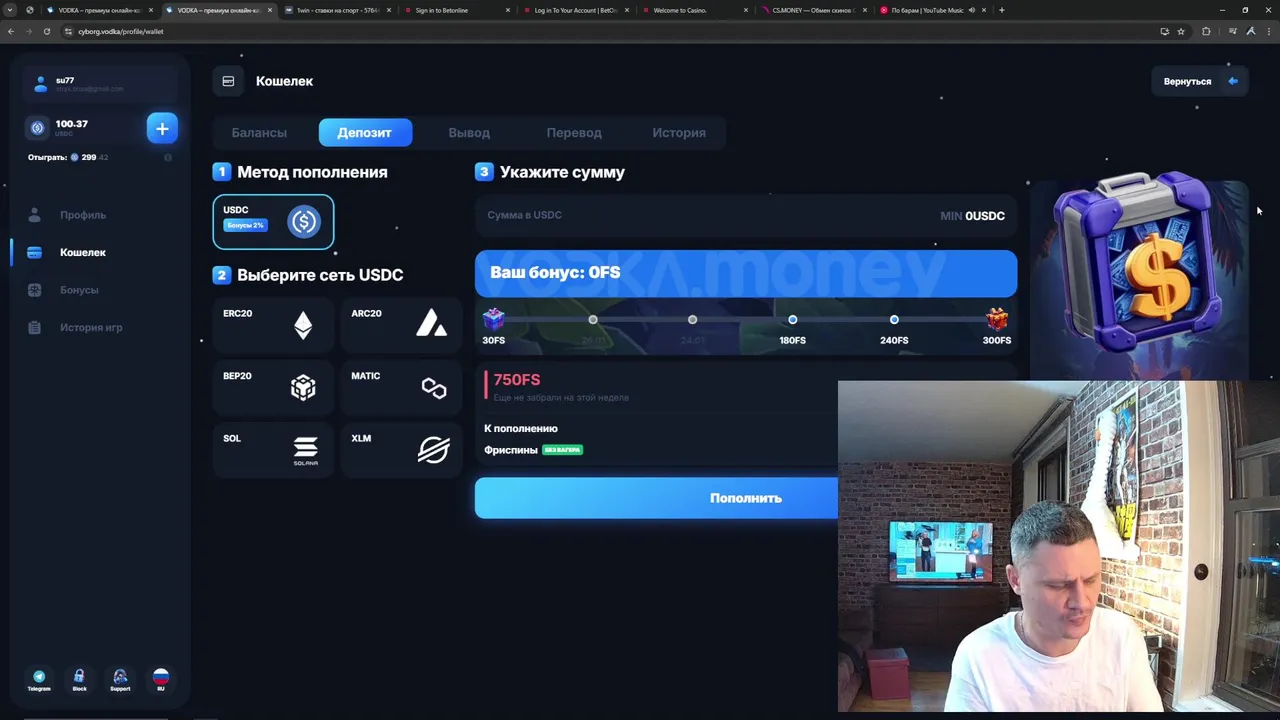The width and height of the screenshot is (1280, 720).
Task: Pick XLM Stellar network
Action: coord(401,450)
